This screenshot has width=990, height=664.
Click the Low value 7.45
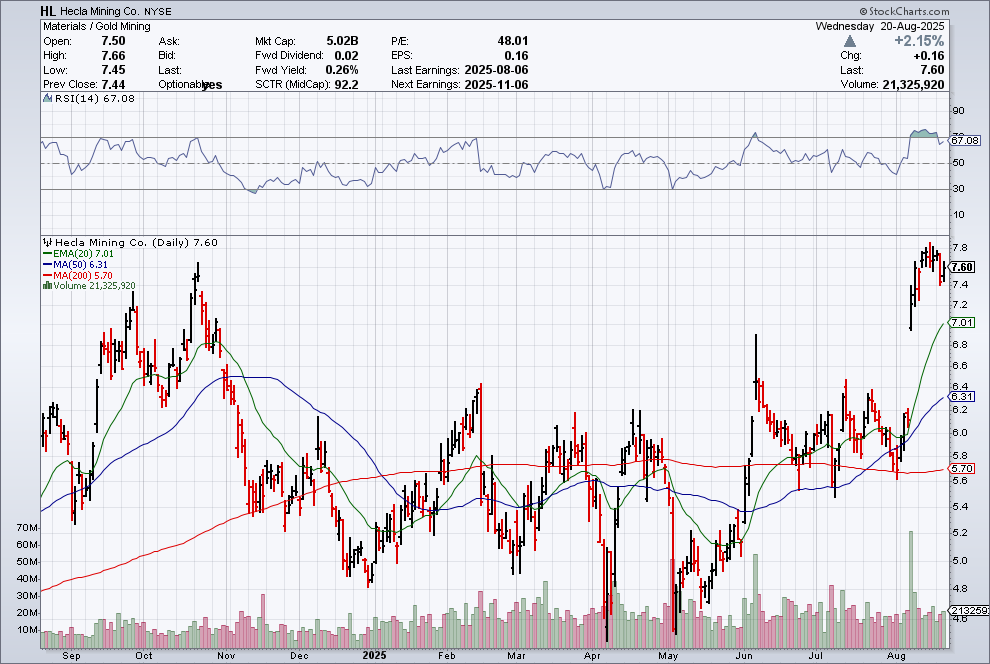114,70
